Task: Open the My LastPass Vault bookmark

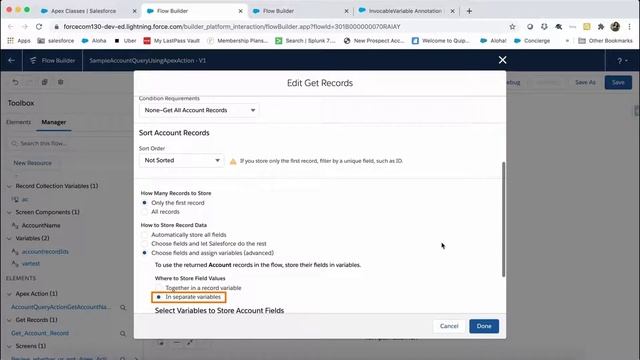Action: [x=172, y=40]
